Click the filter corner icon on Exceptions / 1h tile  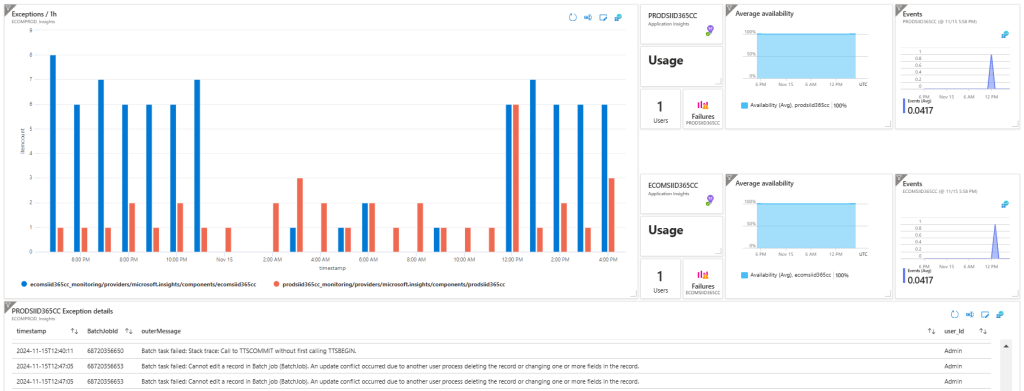[x=8, y=8]
